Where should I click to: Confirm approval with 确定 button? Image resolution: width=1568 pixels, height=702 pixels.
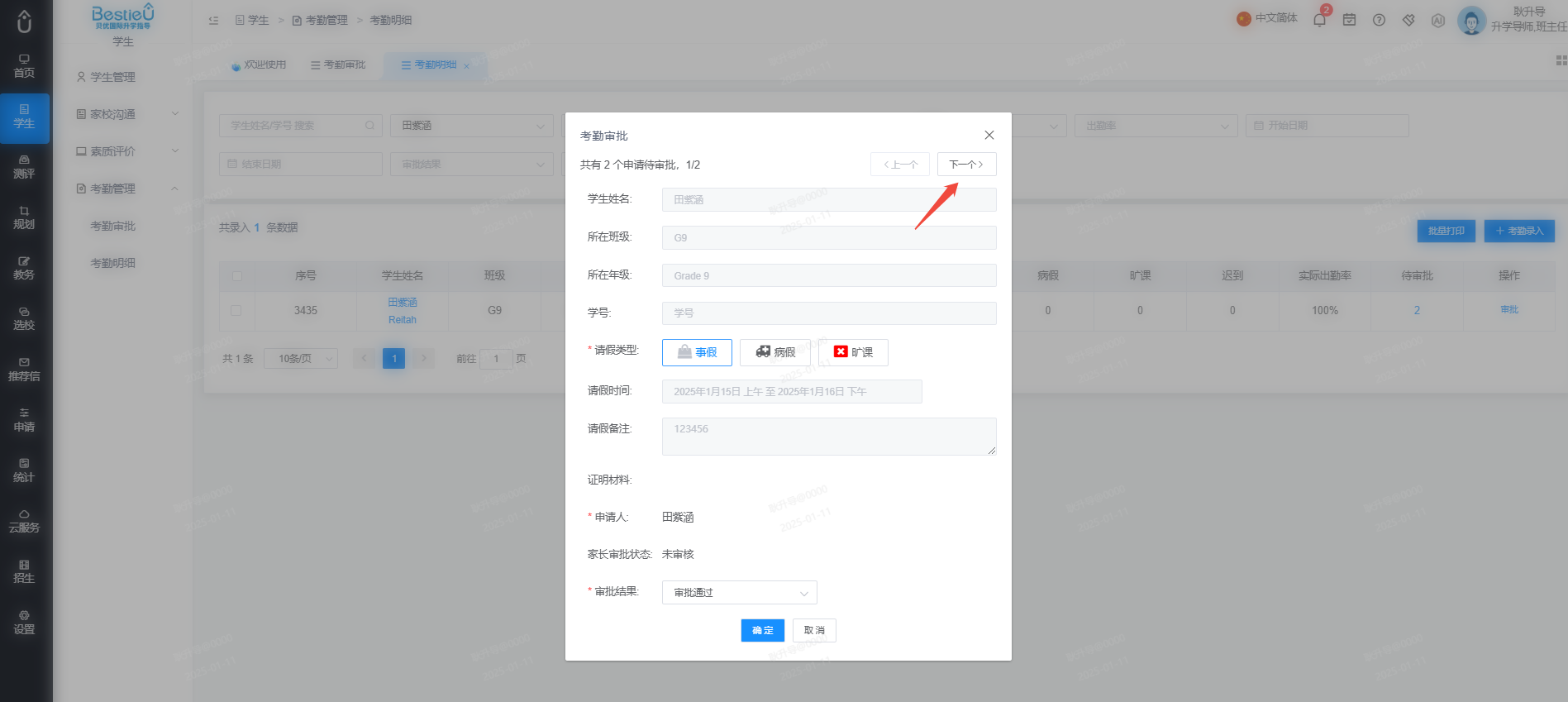coord(763,630)
